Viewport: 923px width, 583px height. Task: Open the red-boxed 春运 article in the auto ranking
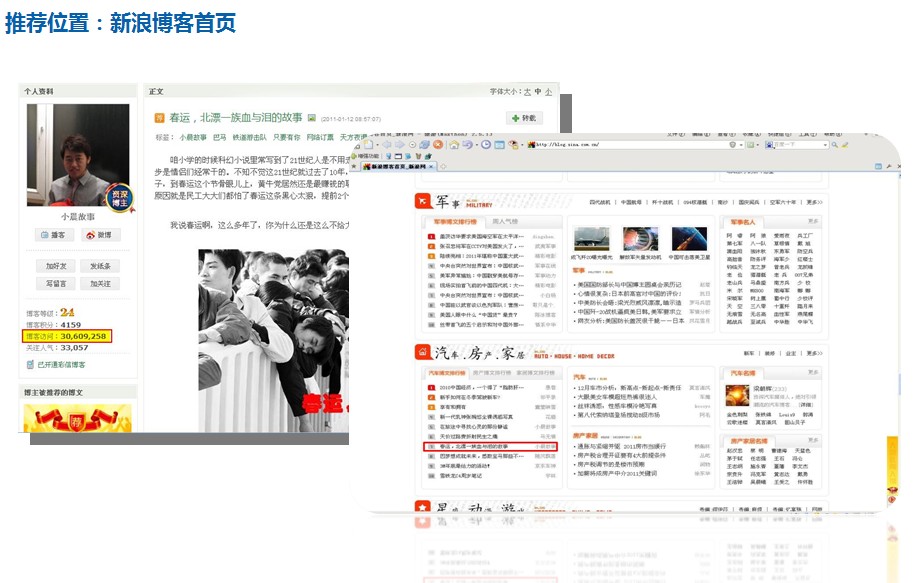click(x=490, y=446)
